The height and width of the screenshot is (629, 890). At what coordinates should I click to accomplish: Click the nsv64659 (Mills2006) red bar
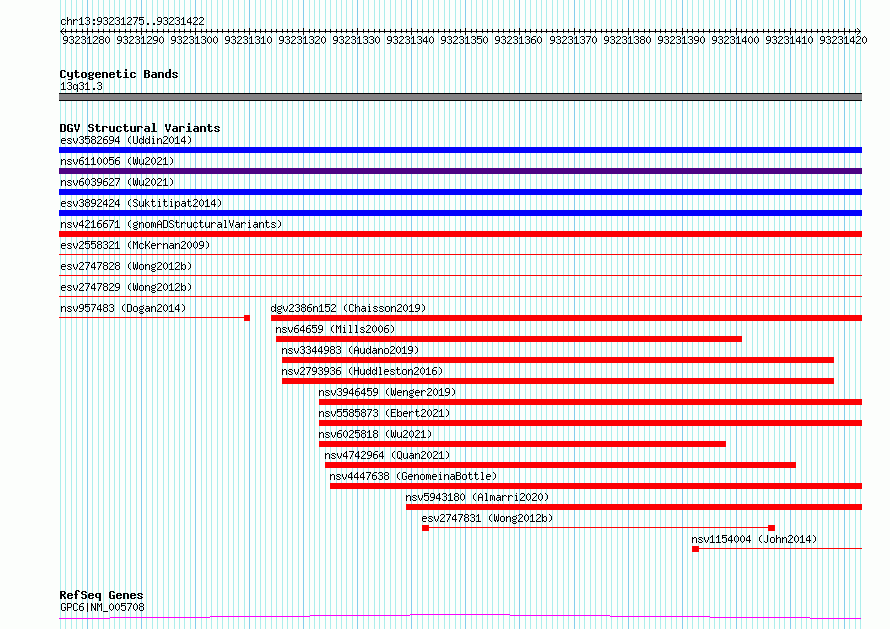coord(509,339)
